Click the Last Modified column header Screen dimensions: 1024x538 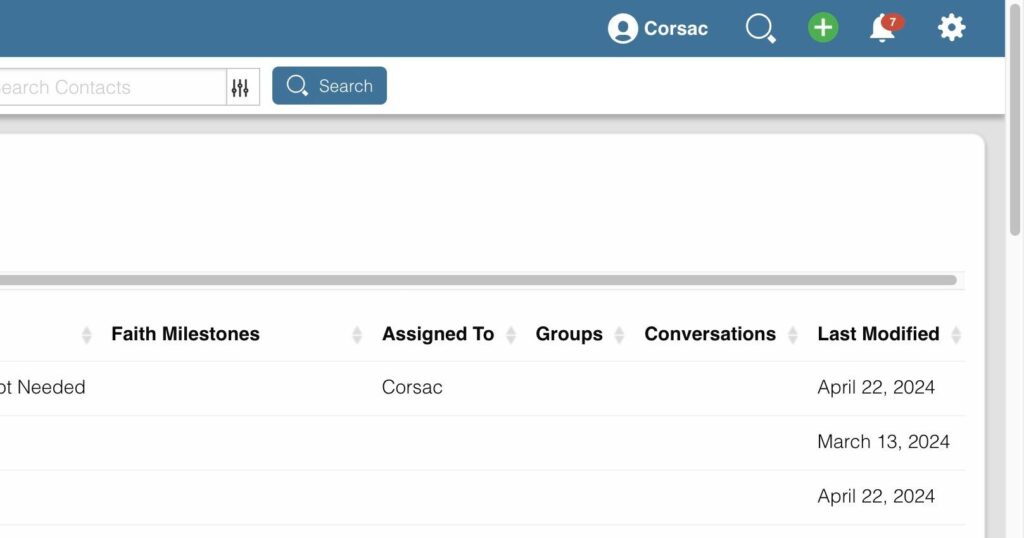coord(878,334)
